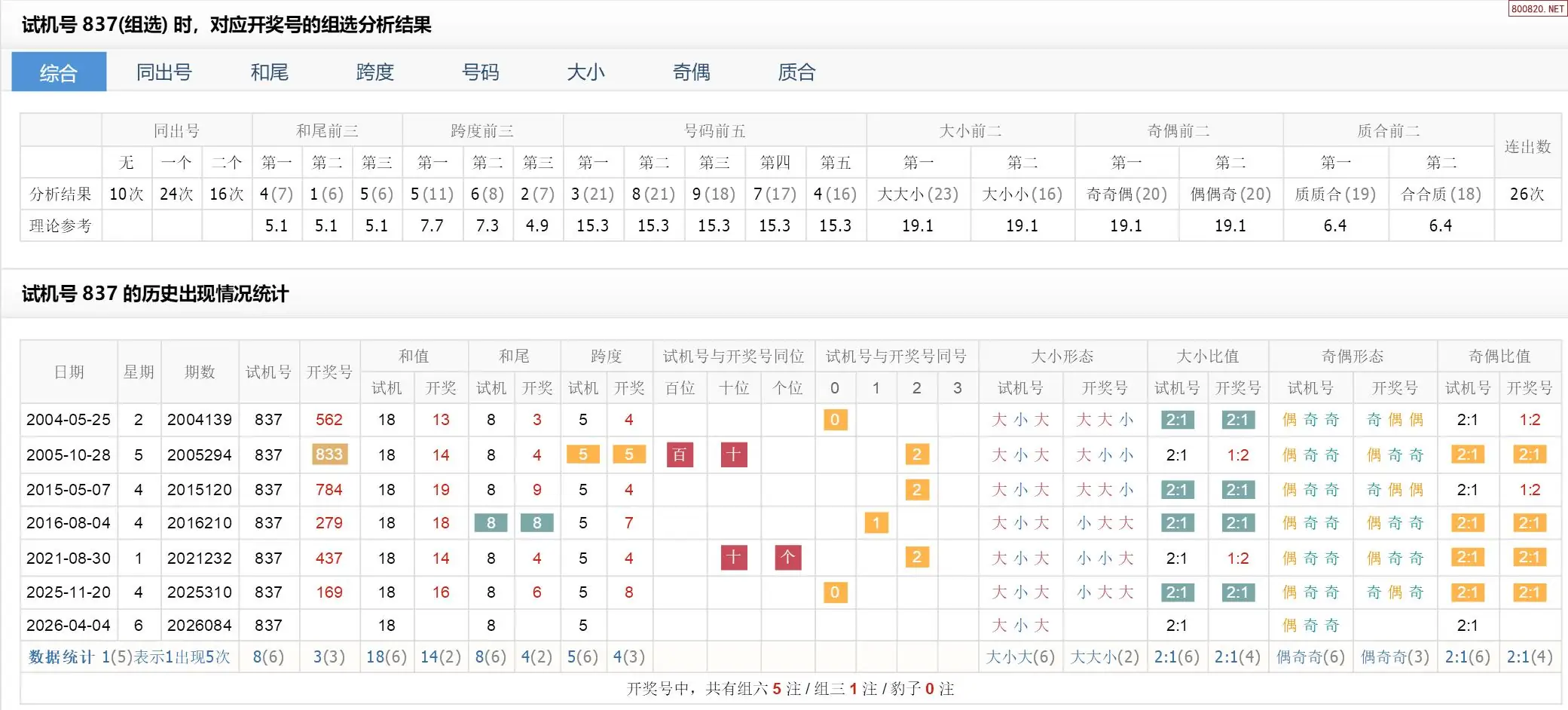Screen dimensions: 1568x710
Task: Go to the 跨度 tab
Action: [374, 72]
